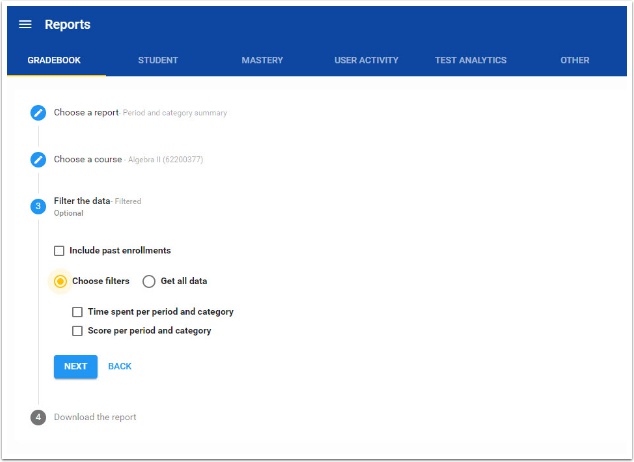Click the pencil icon for Choose a course
This screenshot has height=462, width=634.
coord(38,159)
